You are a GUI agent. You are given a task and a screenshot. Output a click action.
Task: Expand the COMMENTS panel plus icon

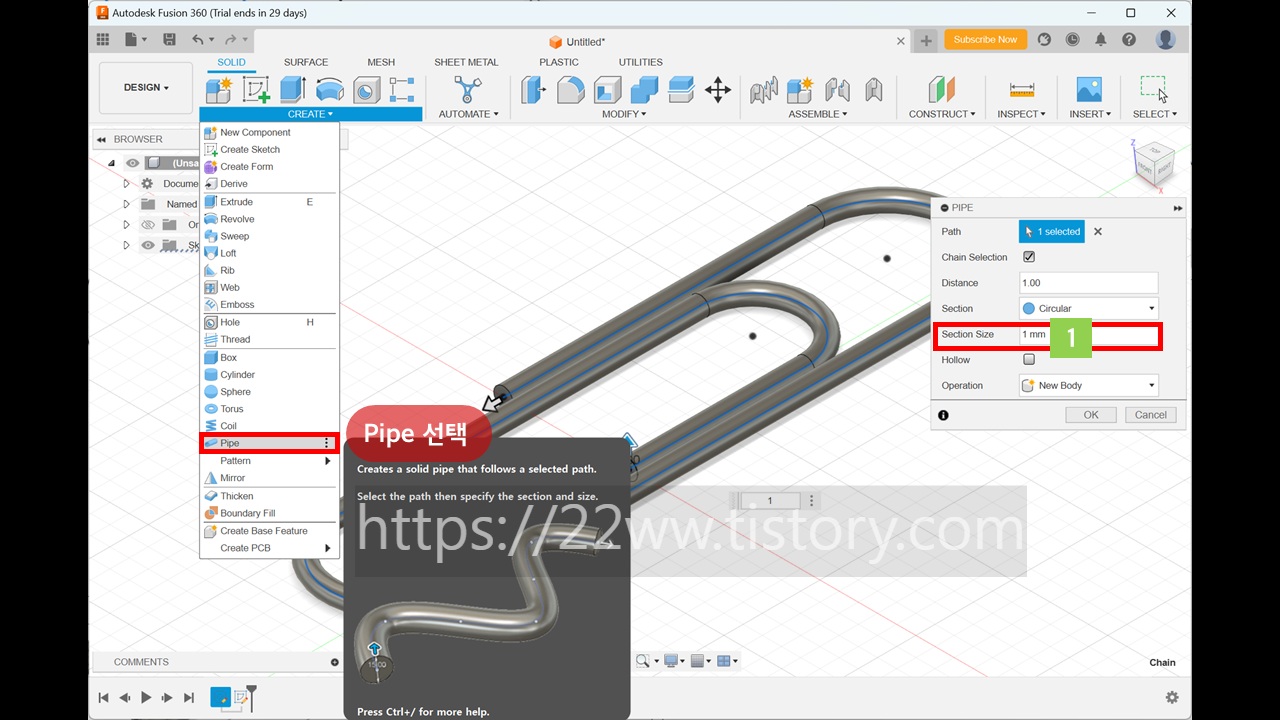pyautogui.click(x=335, y=662)
